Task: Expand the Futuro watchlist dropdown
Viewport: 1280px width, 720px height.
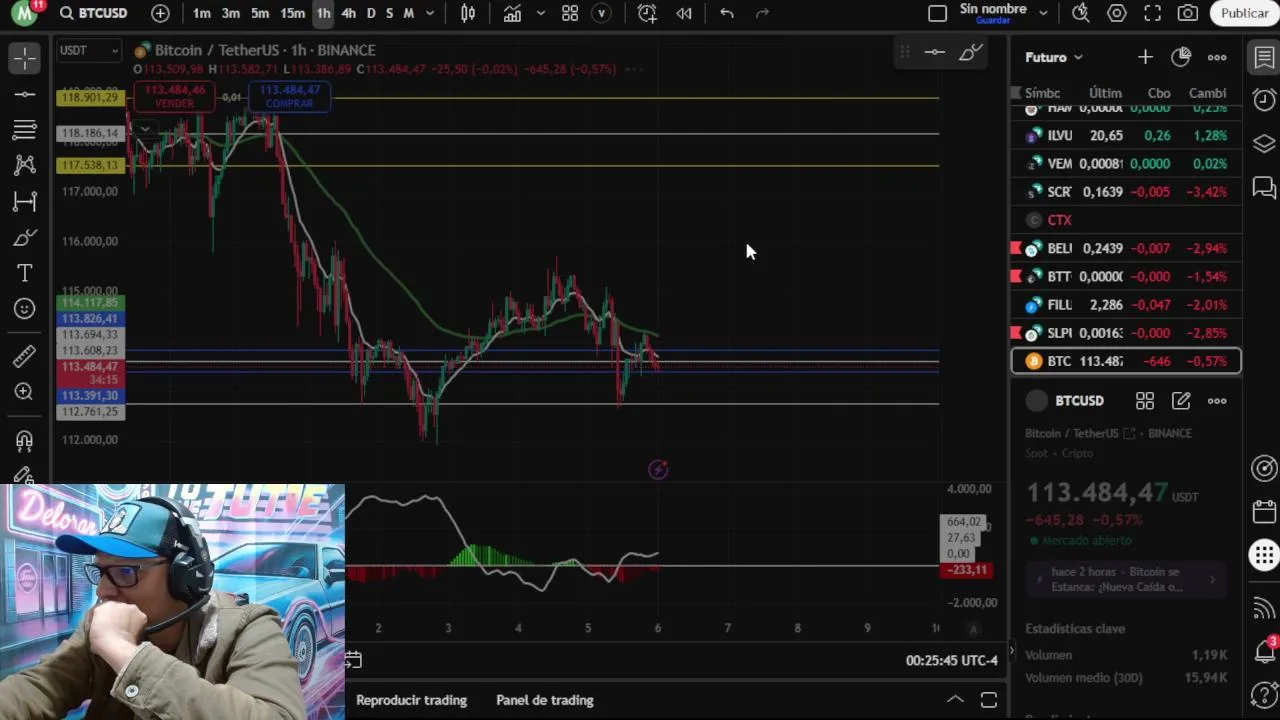Action: 1054,57
